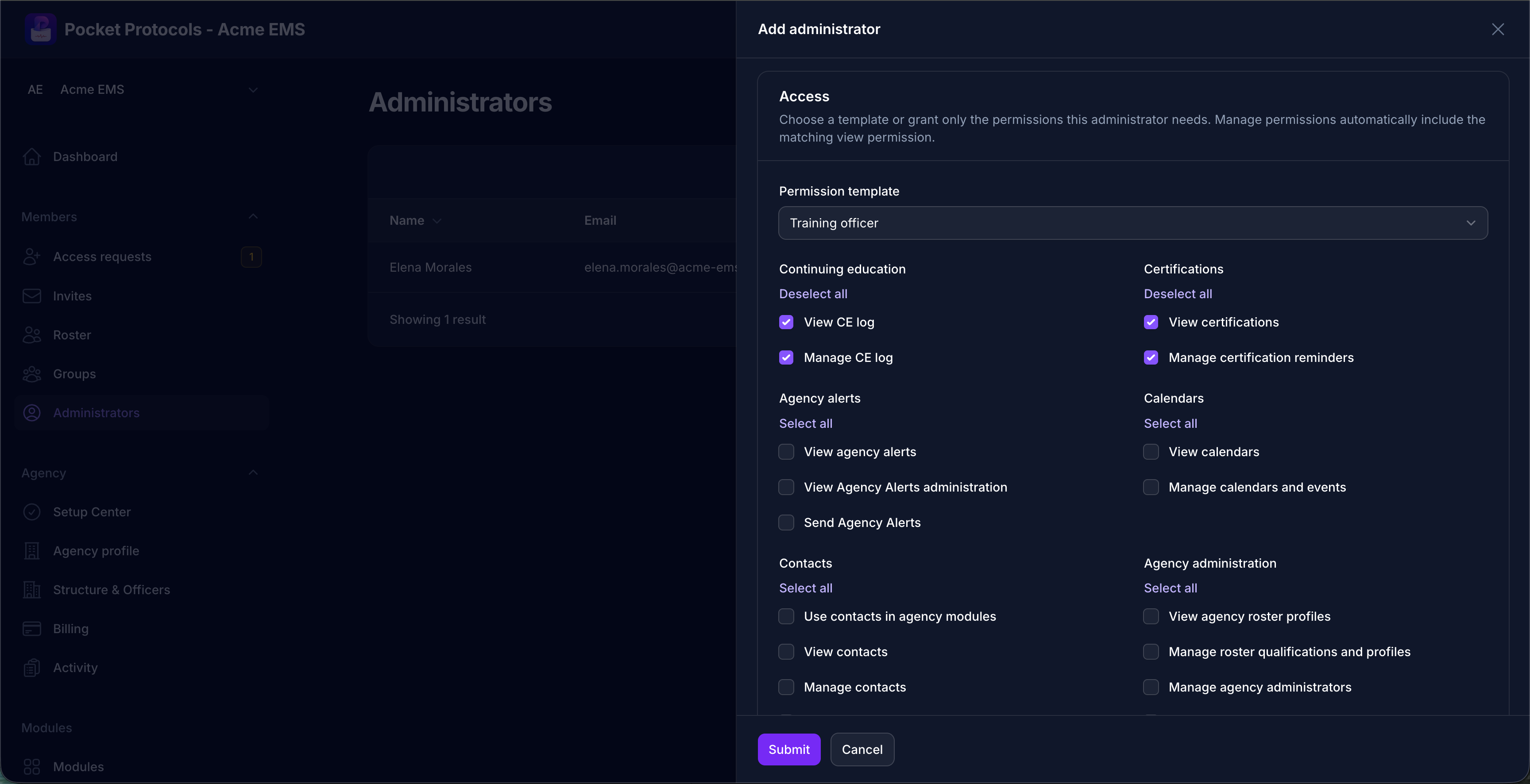Open the Roster page
Viewport: 1530px width, 784px height.
pyautogui.click(x=142, y=335)
